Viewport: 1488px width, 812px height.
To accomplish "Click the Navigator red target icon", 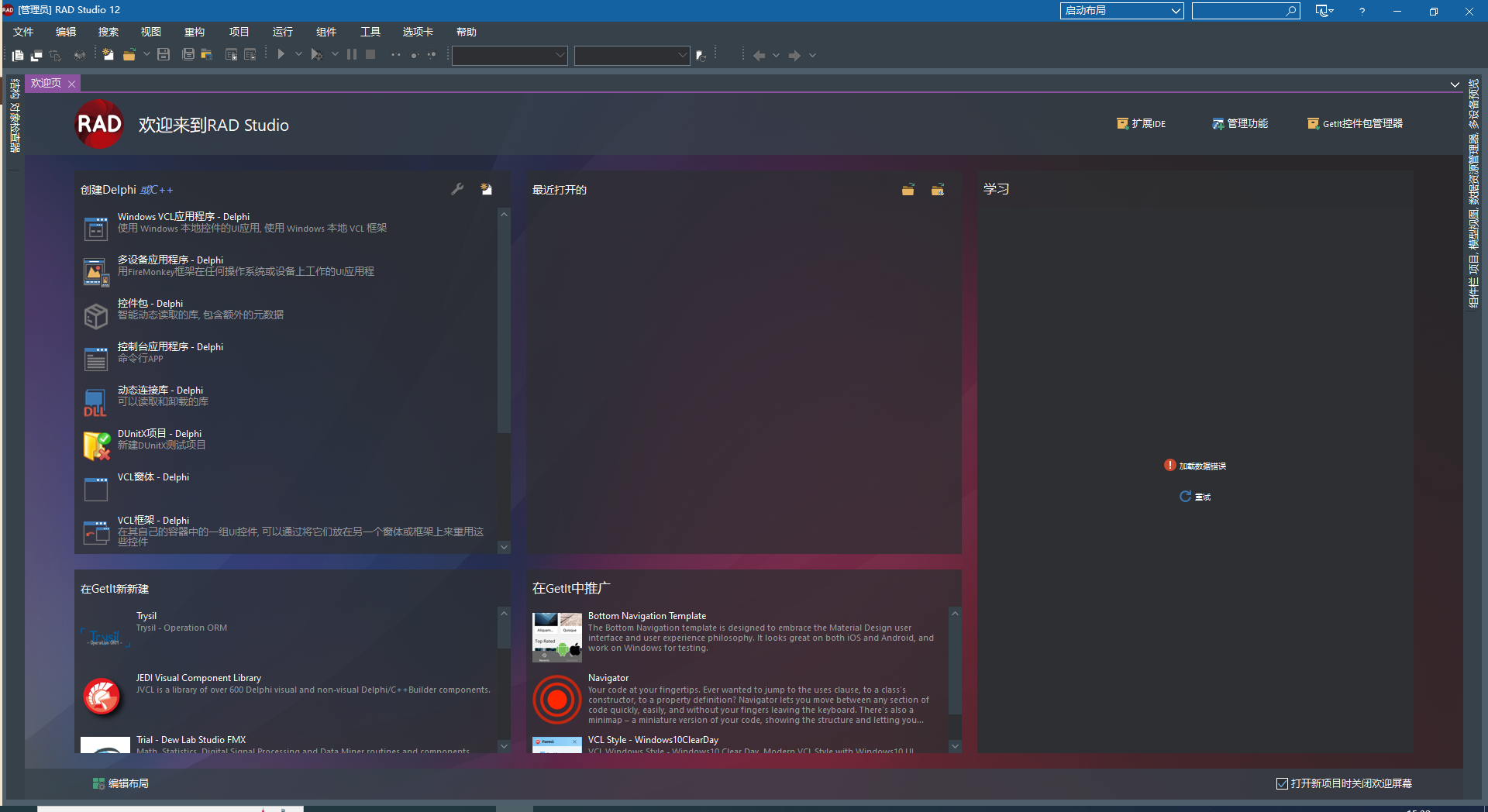I will pos(556,699).
